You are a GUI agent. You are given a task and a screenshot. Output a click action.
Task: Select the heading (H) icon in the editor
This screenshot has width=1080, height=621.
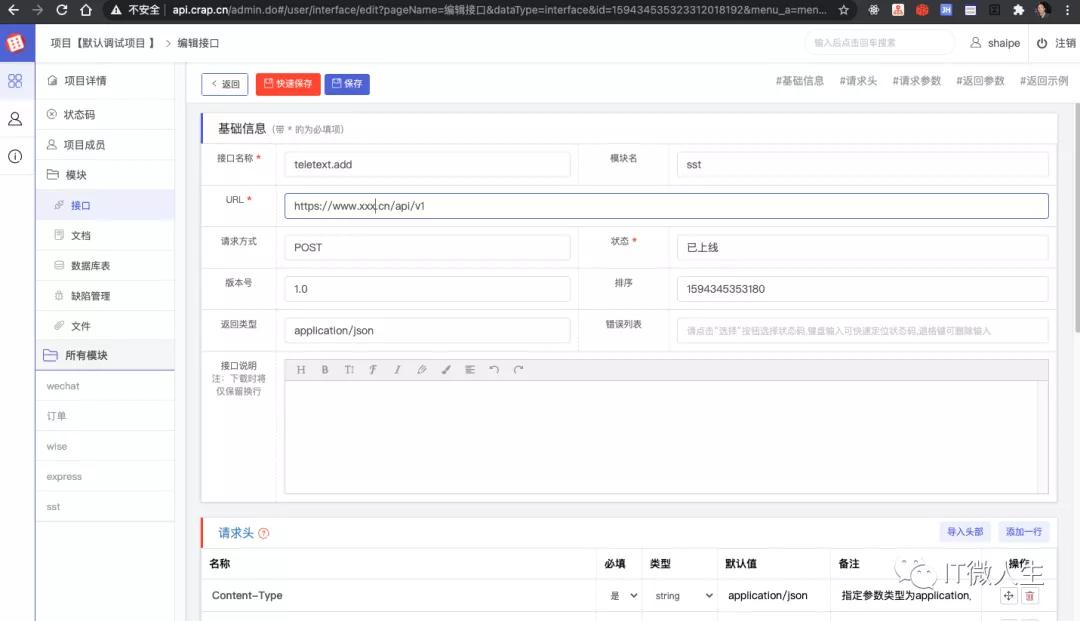(x=301, y=369)
